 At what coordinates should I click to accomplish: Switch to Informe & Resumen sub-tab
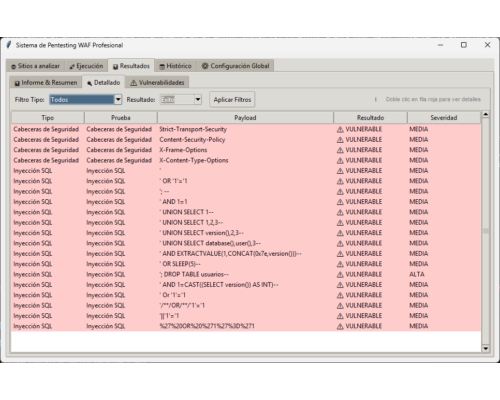tap(46, 83)
